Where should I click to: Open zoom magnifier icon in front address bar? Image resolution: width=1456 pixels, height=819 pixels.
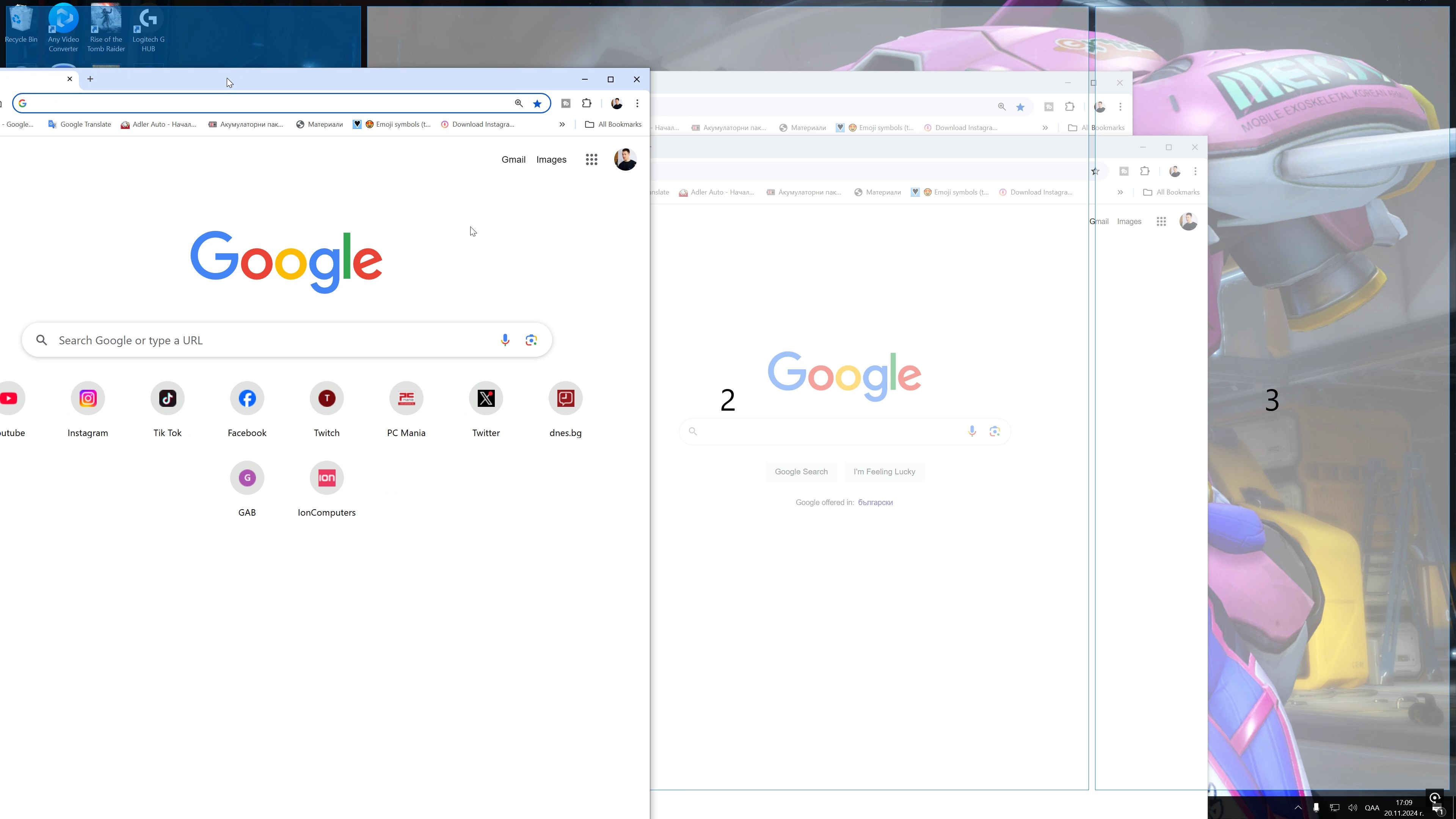(x=518, y=104)
